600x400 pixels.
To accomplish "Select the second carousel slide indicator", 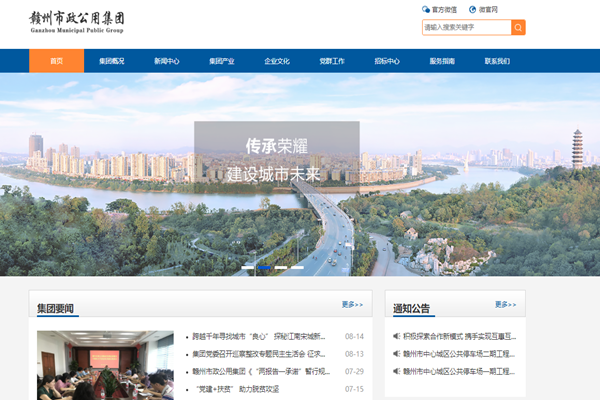I will tap(264, 268).
